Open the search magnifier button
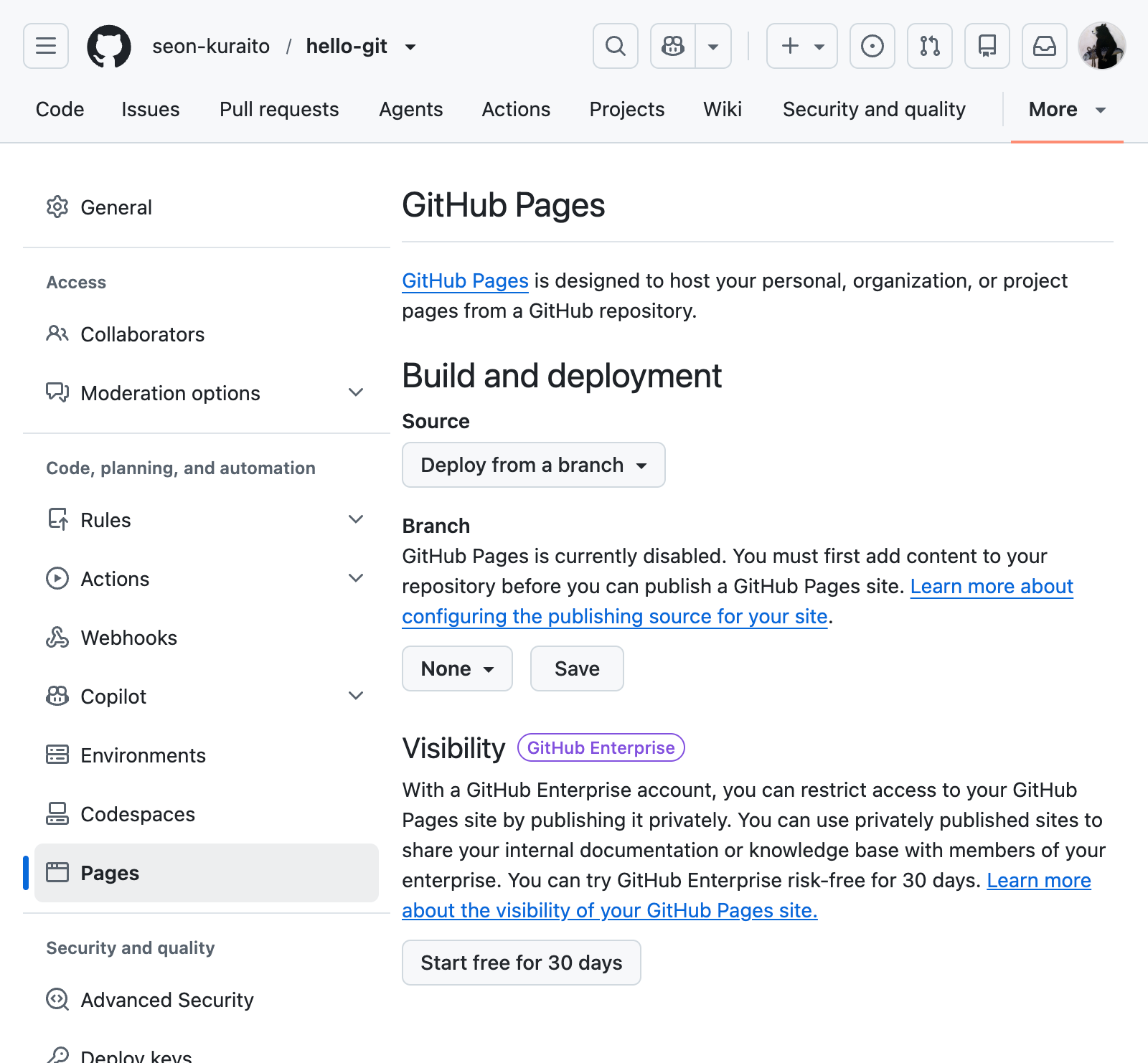Viewport: 1148px width, 1063px height. (616, 46)
